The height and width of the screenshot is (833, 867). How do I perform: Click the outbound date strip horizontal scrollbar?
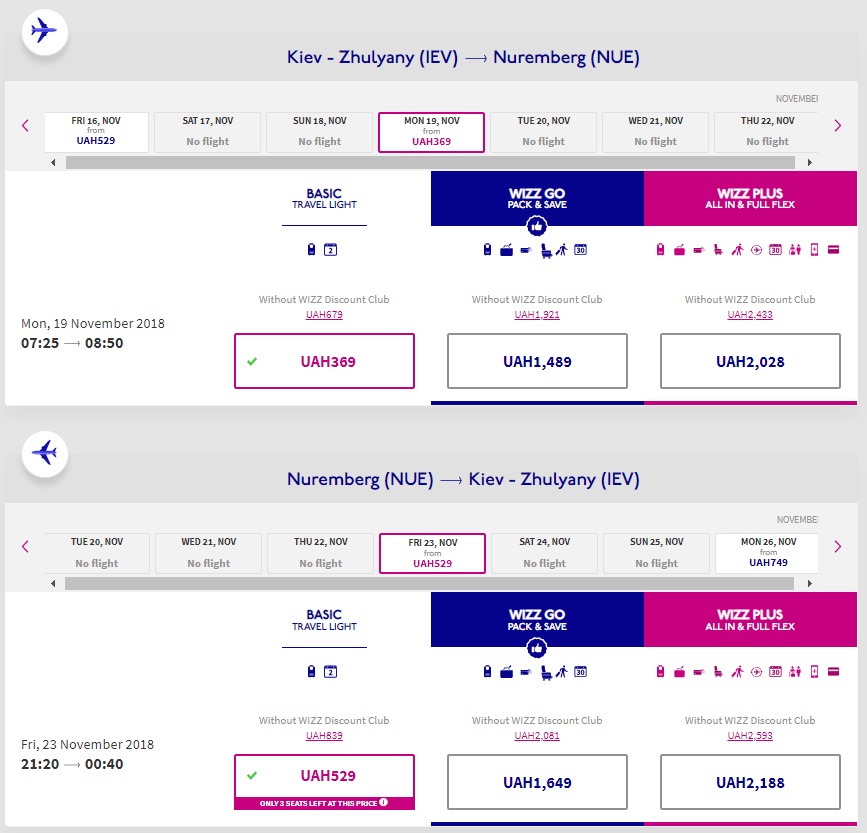pos(430,162)
